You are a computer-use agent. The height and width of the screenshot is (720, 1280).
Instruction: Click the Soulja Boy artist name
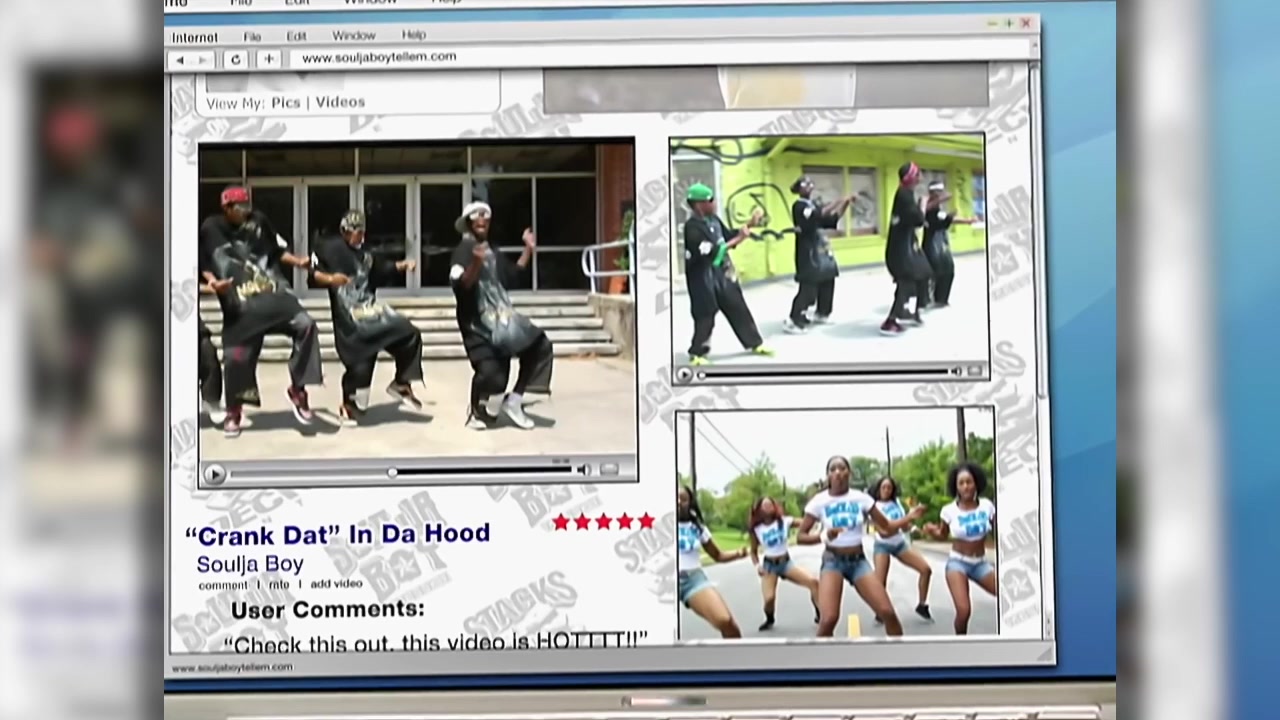tap(250, 564)
